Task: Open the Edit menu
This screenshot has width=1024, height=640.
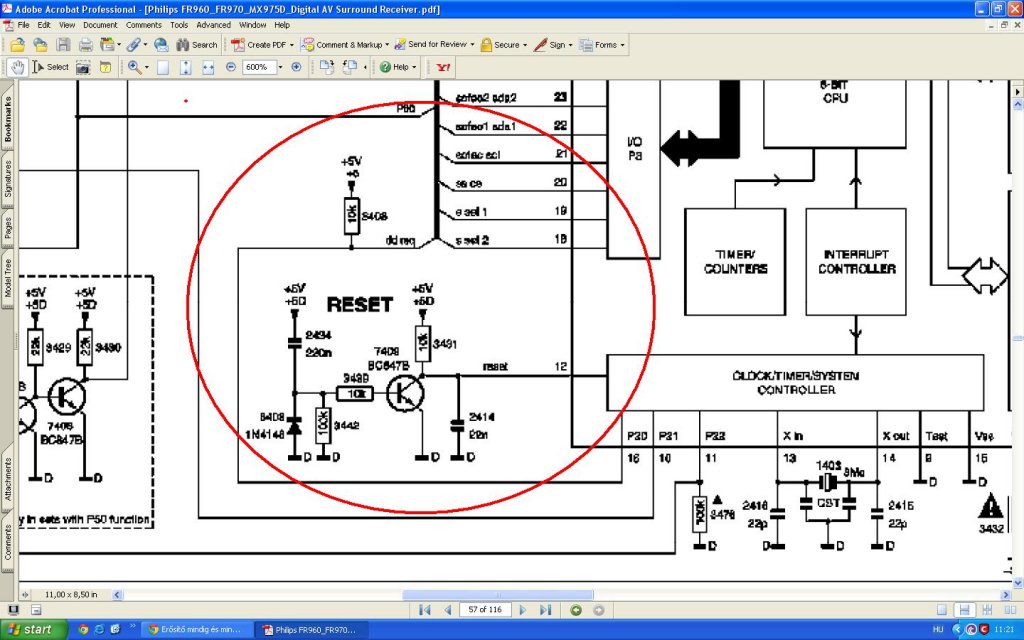Action: [44, 25]
